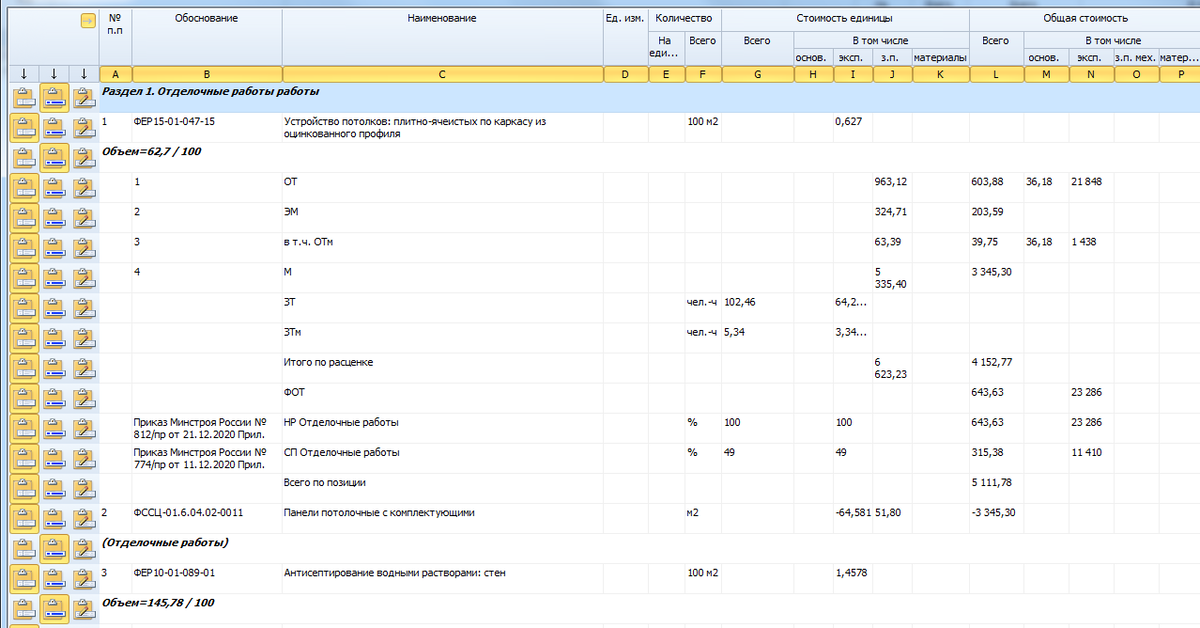Select cell with value 21 848
Viewport: 1200px width, 628px height.
tap(1090, 188)
